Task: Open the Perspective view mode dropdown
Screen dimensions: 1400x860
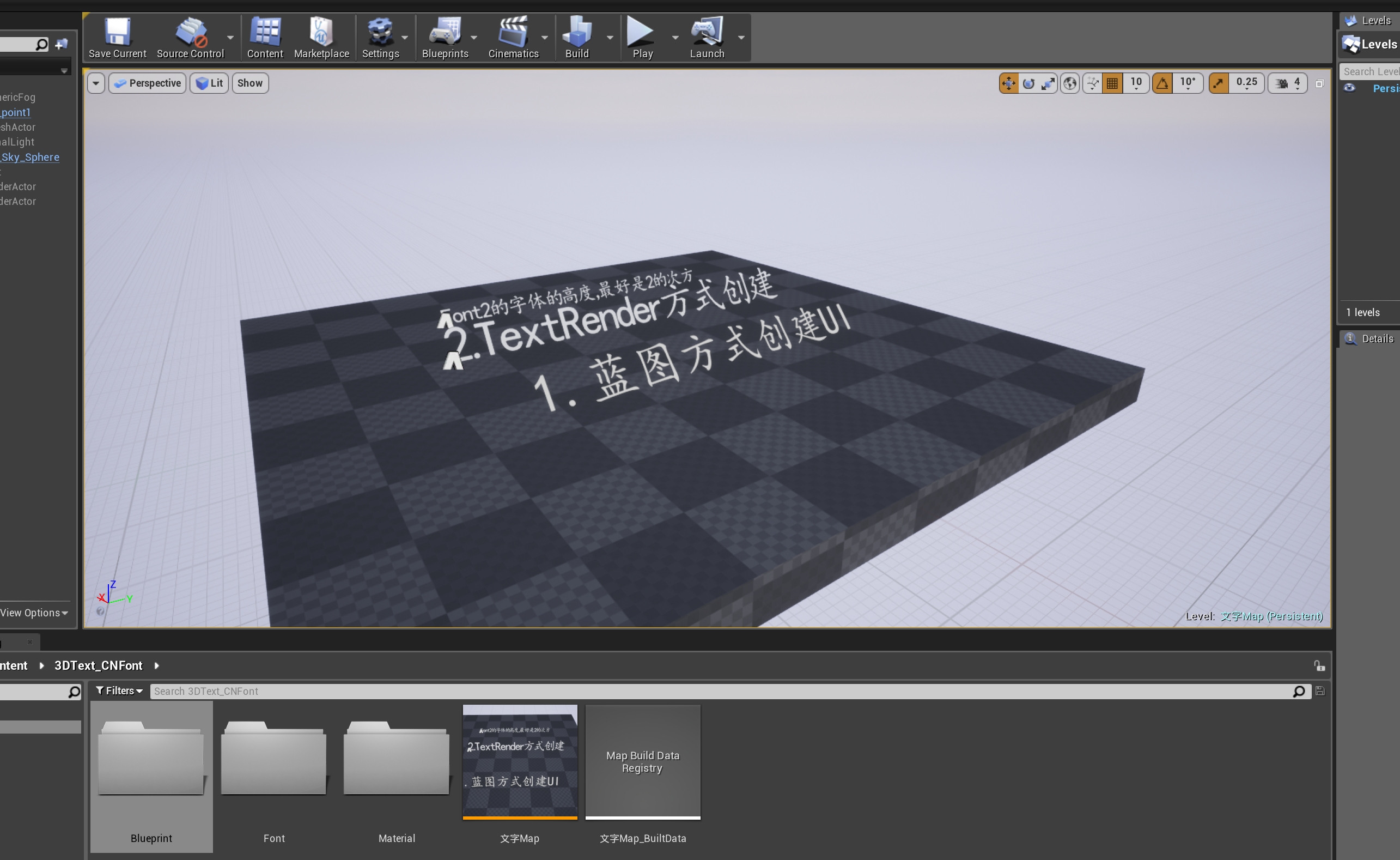Action: tap(147, 83)
